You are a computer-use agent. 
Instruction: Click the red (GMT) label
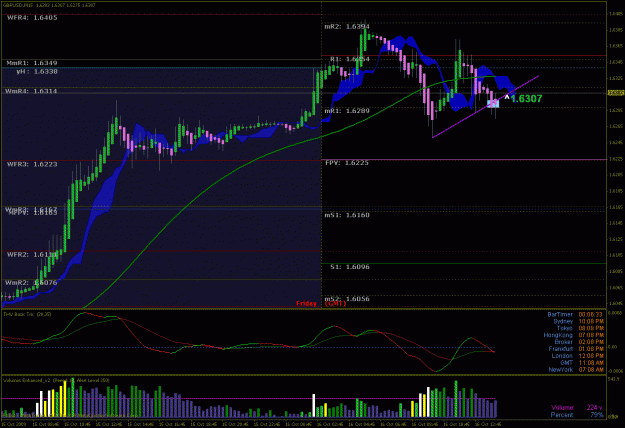tap(336, 304)
